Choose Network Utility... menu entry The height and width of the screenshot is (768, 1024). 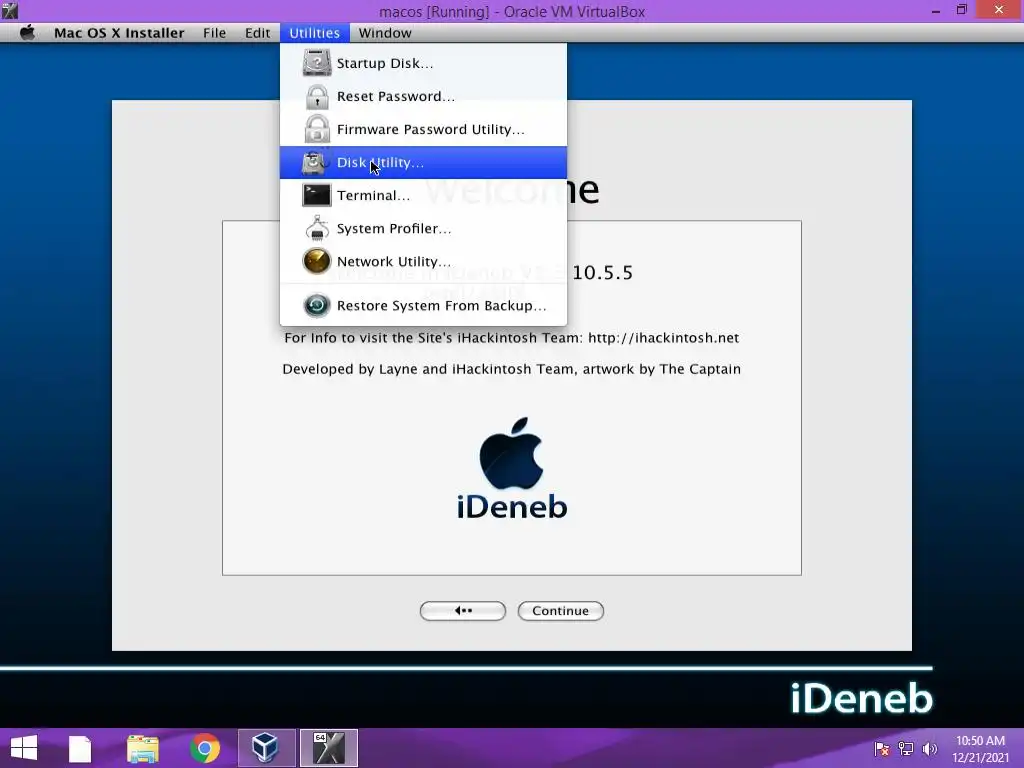423,261
